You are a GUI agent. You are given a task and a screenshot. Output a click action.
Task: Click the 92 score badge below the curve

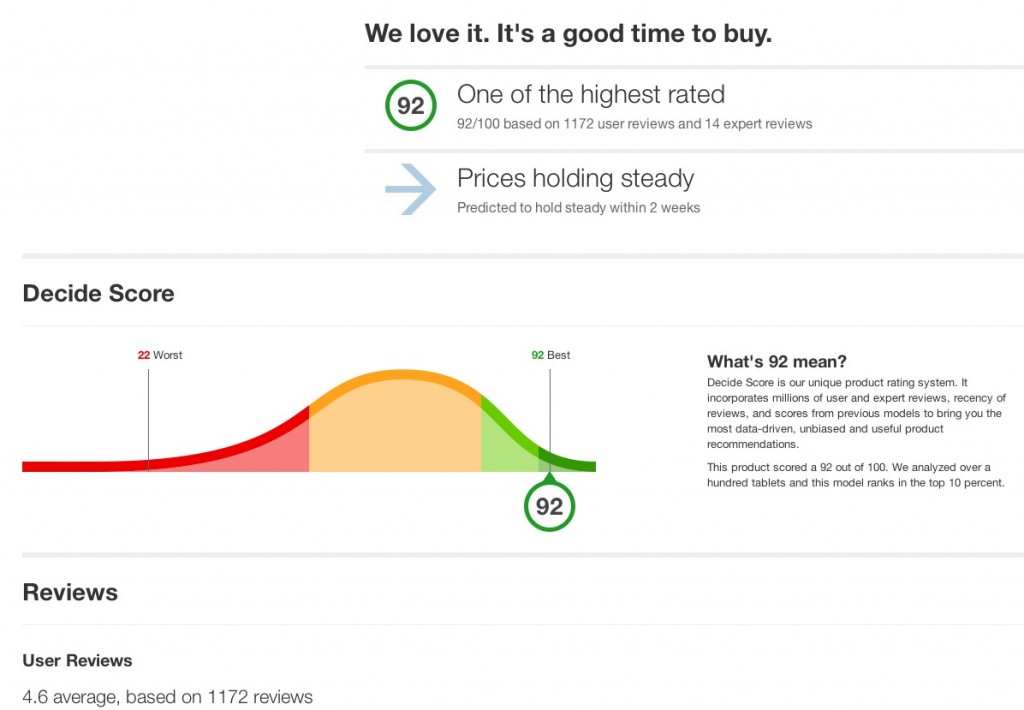coord(549,506)
